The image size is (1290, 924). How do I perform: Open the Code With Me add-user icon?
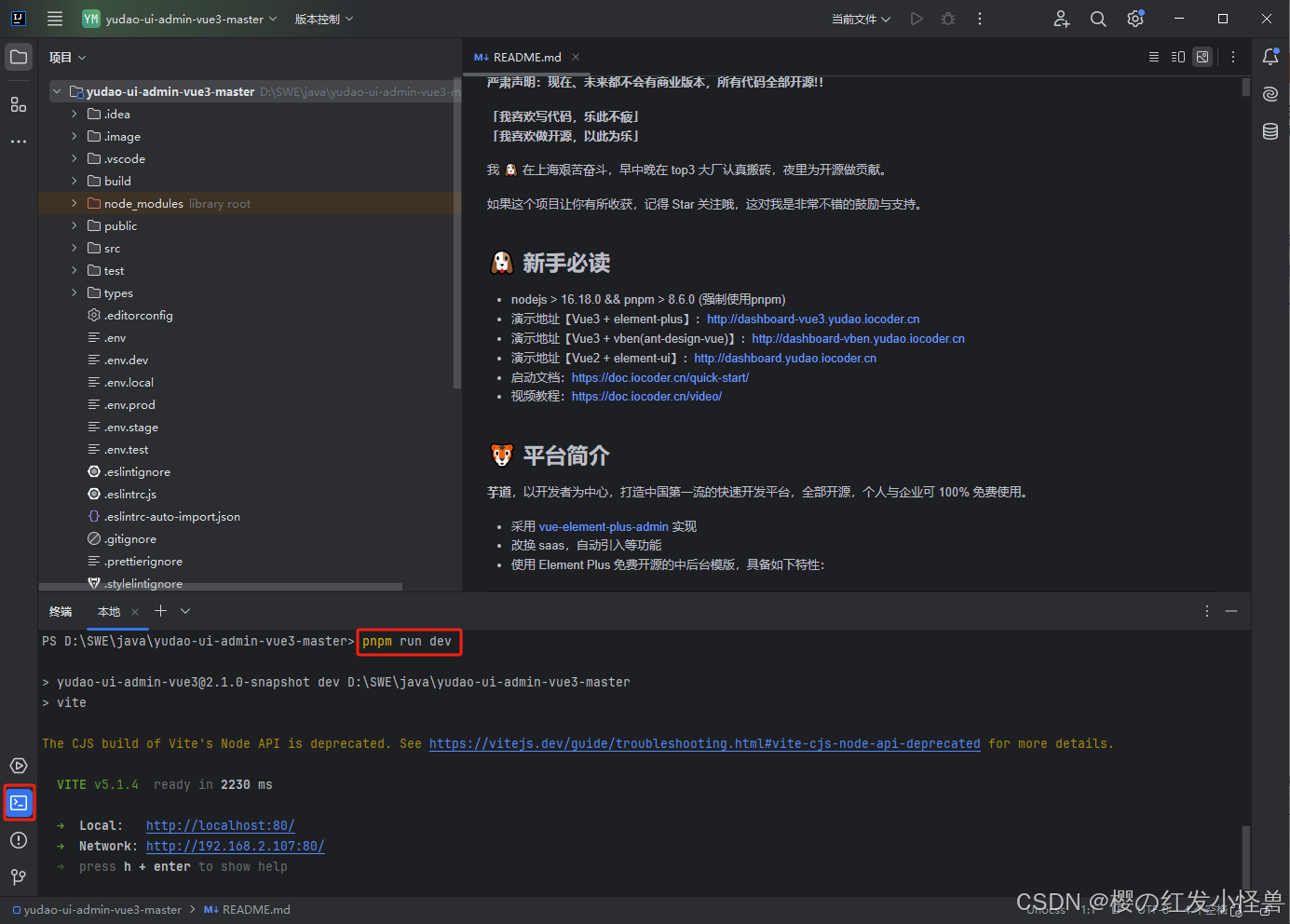tap(1062, 19)
